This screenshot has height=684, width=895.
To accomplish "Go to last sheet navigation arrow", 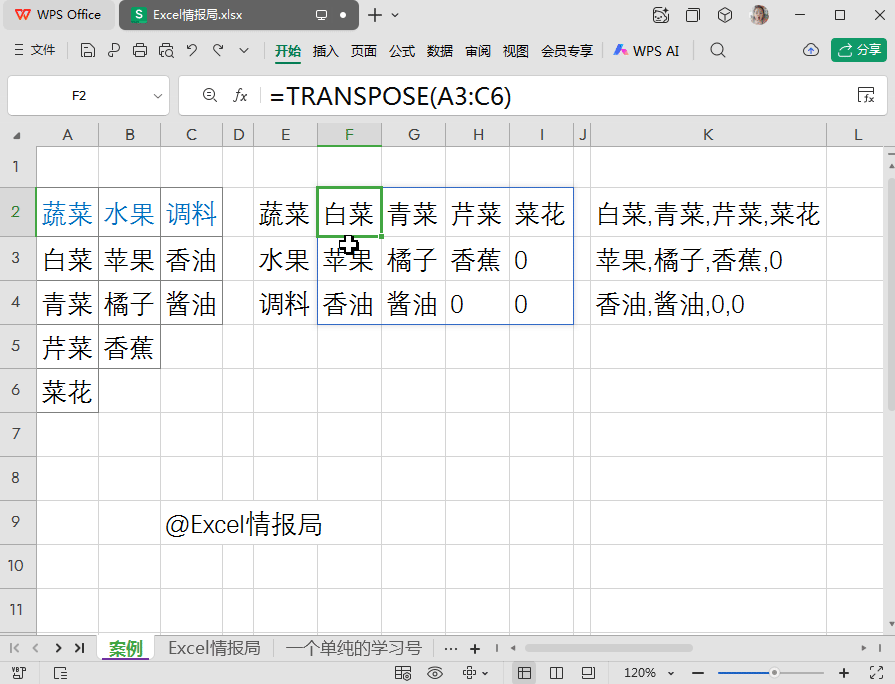I will point(79,648).
